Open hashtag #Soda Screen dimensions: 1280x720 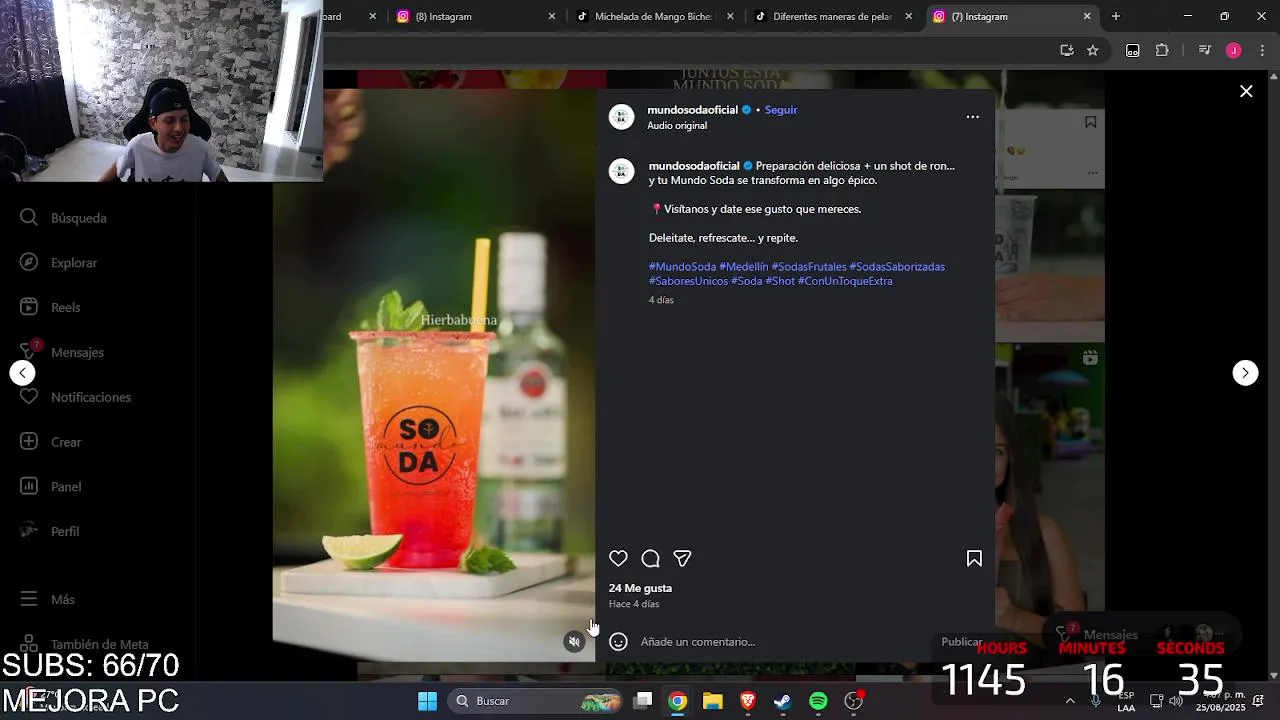(x=746, y=281)
